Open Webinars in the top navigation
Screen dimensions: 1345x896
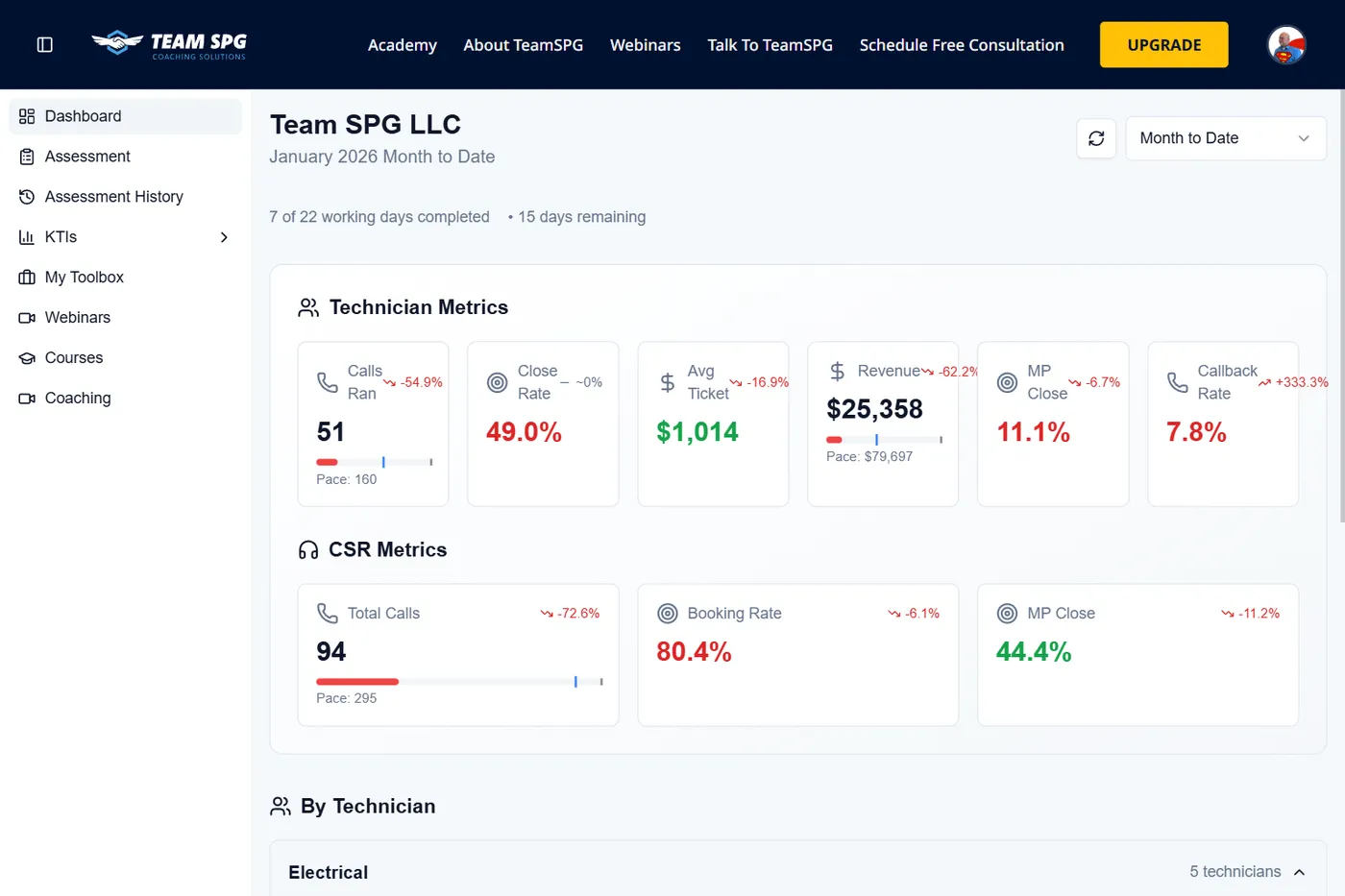[x=646, y=45]
